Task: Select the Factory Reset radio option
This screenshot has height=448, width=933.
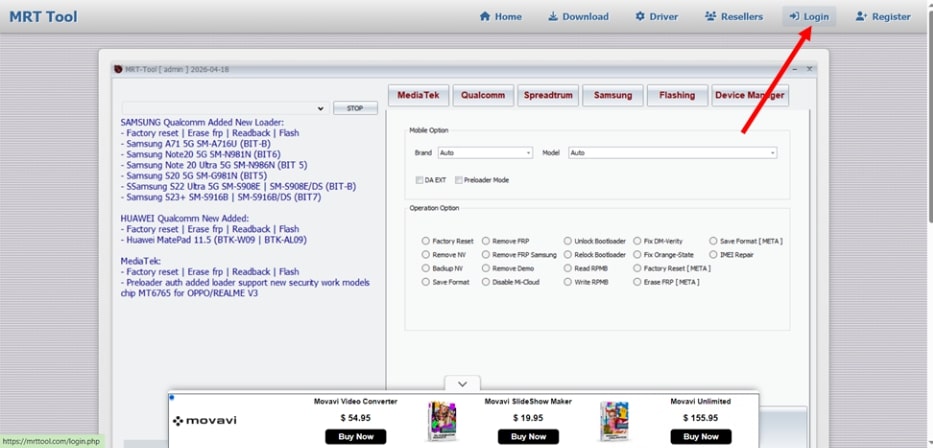Action: click(426, 241)
